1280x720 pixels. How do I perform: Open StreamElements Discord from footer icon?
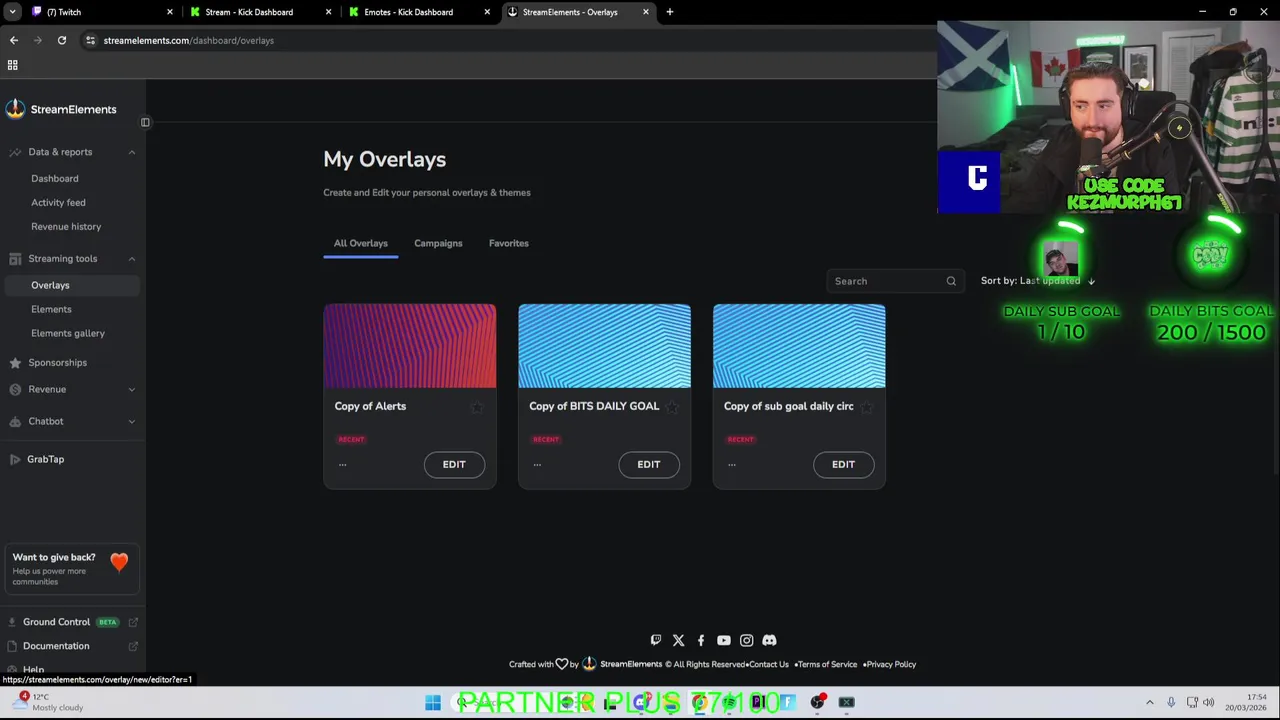(769, 640)
